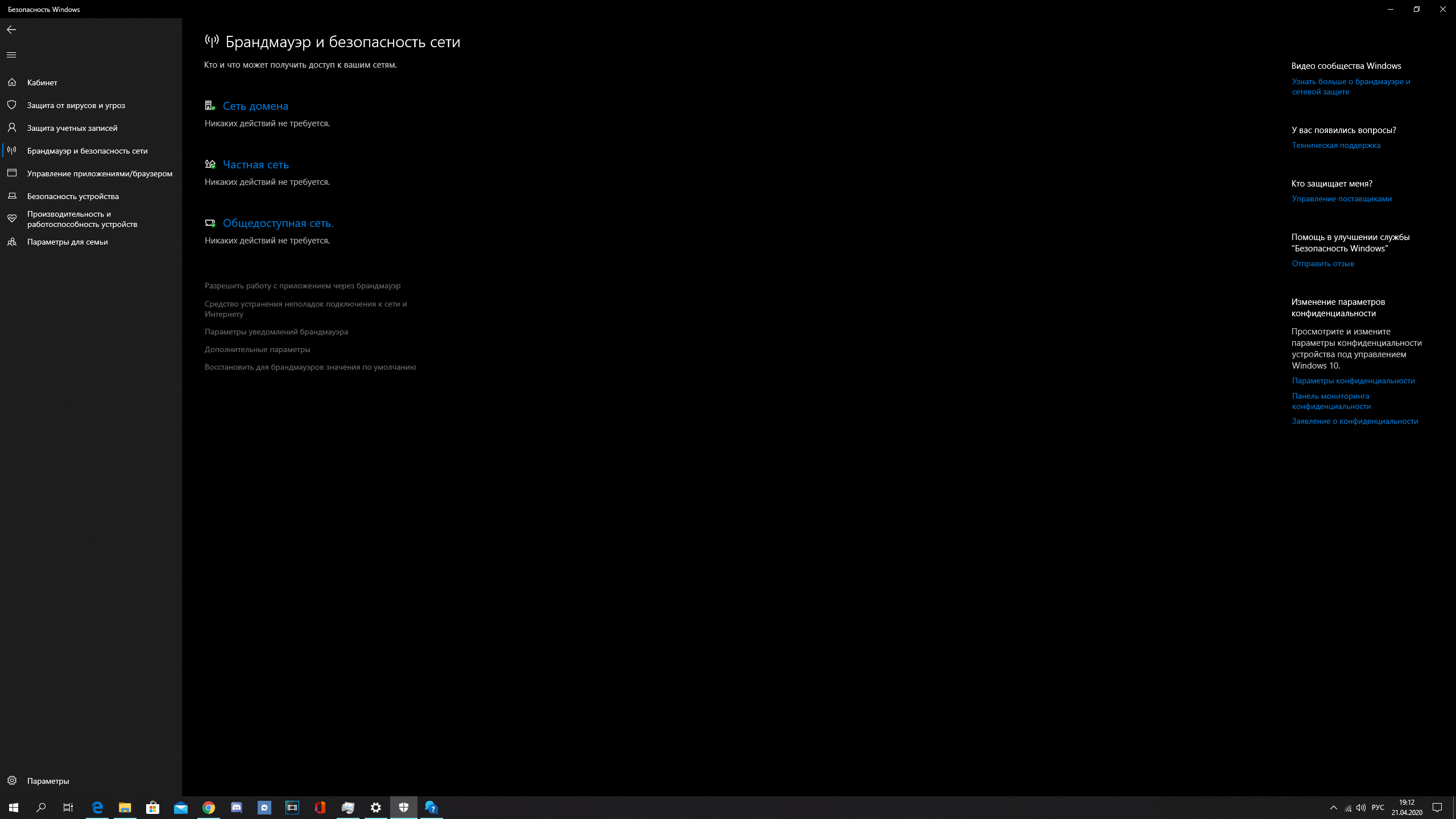The height and width of the screenshot is (819, 1456).
Task: Click the family options people icon
Action: click(12, 241)
